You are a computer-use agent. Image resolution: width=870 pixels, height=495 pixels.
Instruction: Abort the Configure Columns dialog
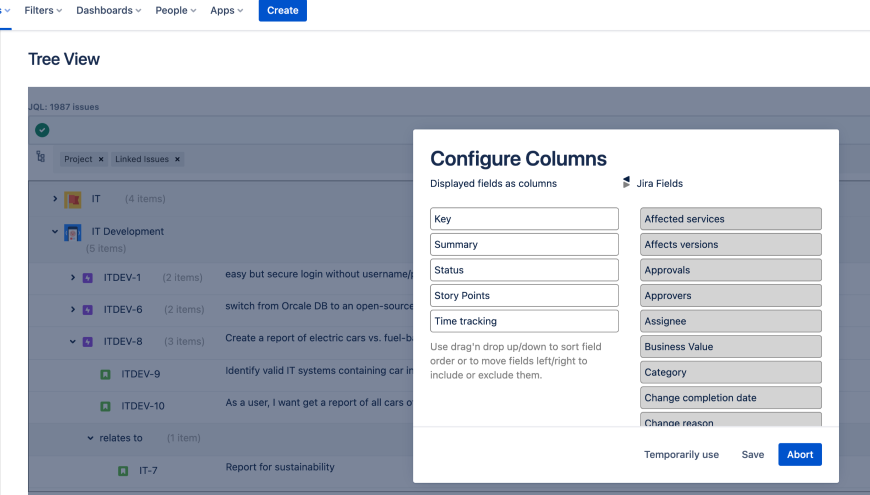800,454
